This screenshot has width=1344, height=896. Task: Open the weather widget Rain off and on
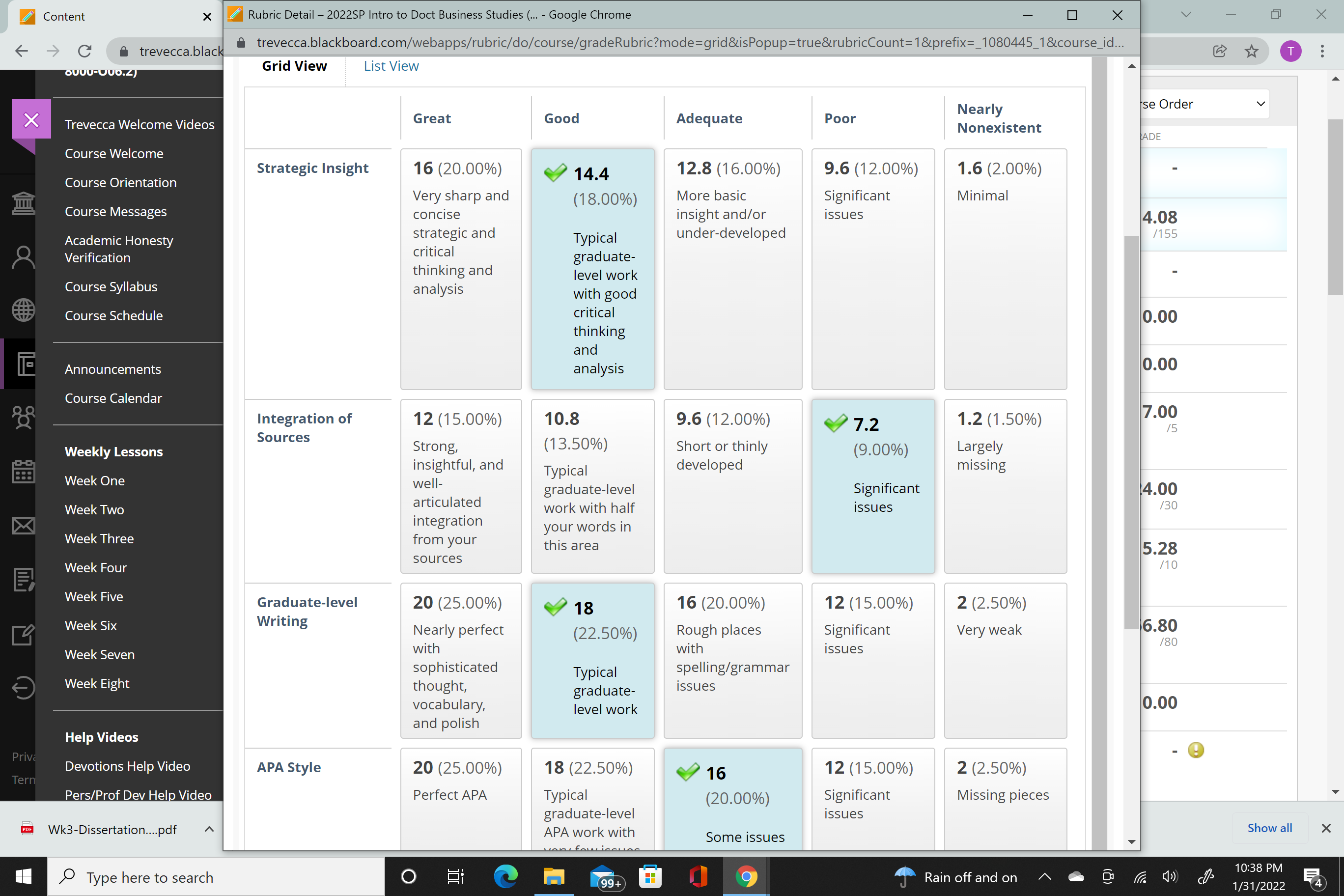point(956,876)
